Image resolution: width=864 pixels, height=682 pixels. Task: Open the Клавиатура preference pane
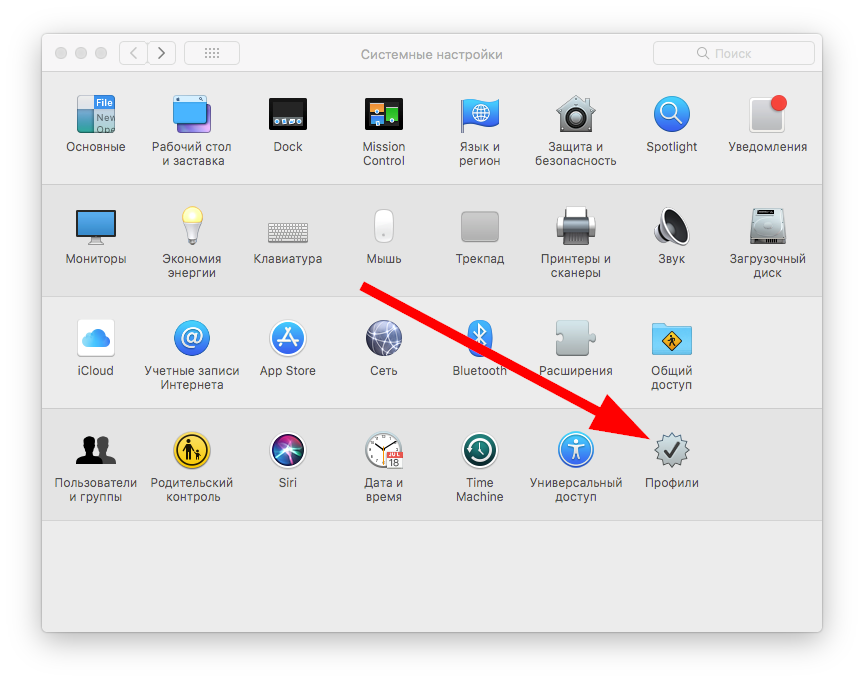coord(288,229)
